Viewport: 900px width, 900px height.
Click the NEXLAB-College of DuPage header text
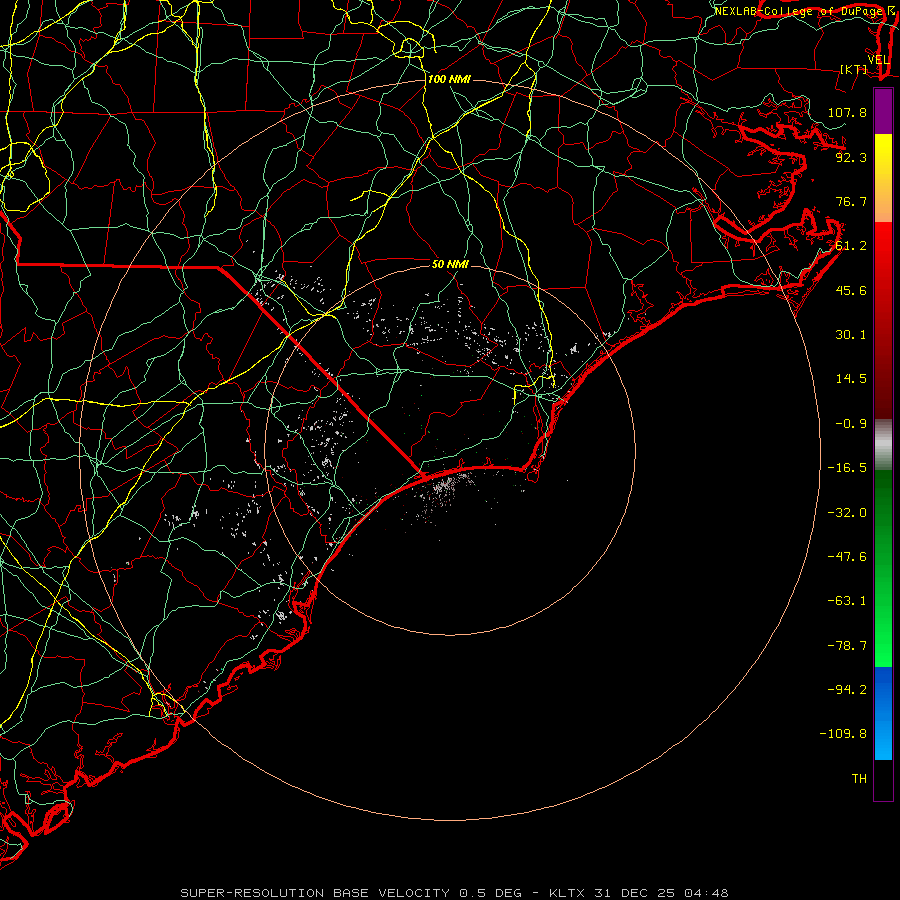(800, 11)
